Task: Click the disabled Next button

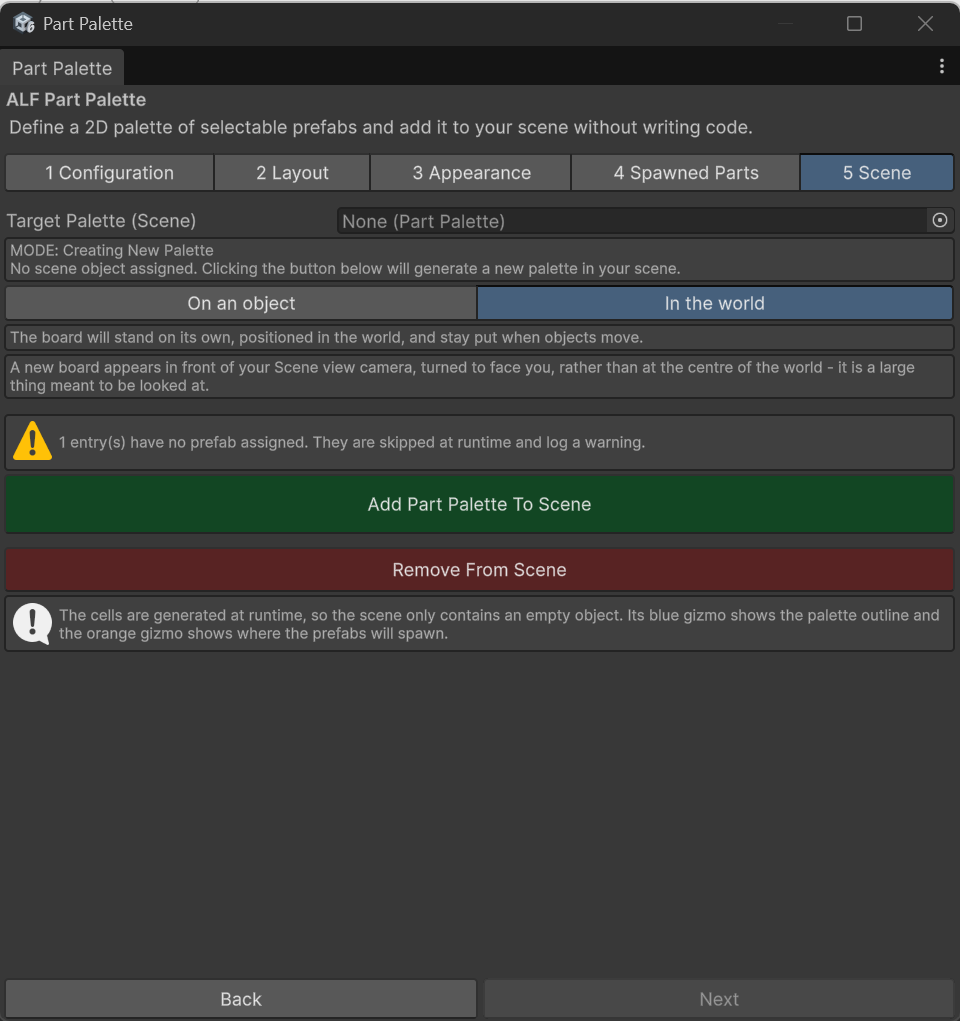Action: pos(719,999)
